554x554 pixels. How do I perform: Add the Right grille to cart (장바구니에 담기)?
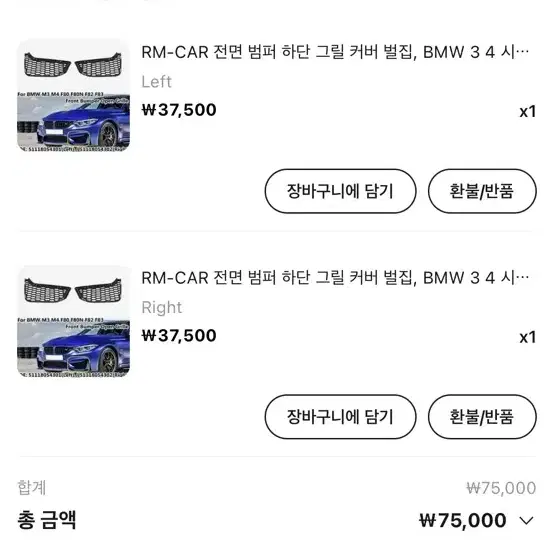340,417
